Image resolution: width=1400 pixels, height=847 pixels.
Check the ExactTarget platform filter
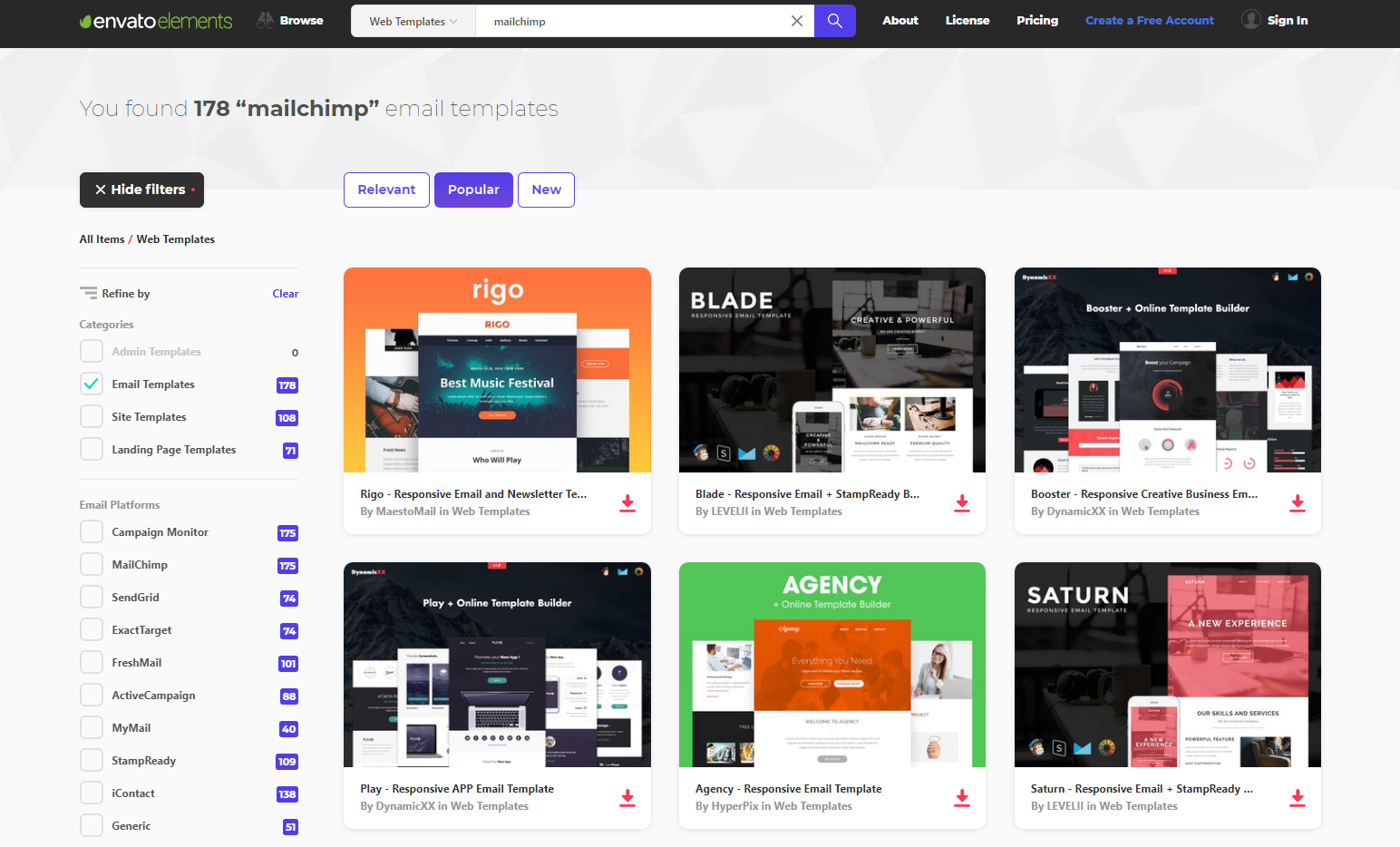pyautogui.click(x=92, y=630)
